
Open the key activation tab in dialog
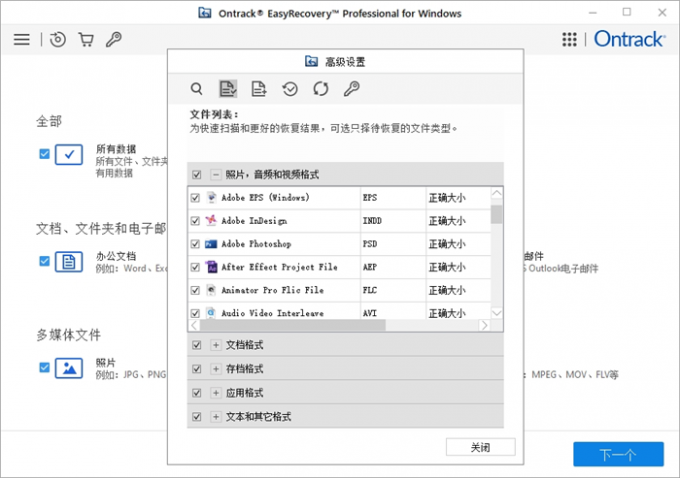click(x=352, y=89)
